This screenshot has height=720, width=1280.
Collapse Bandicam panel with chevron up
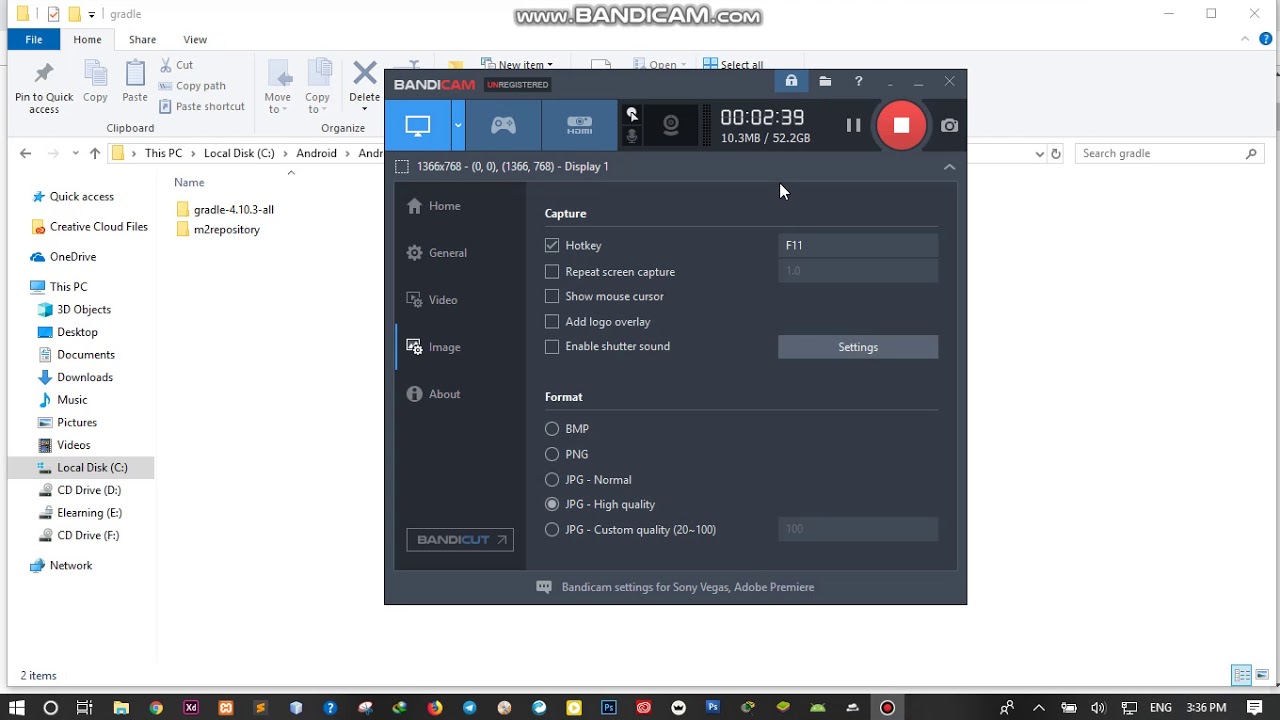click(949, 167)
